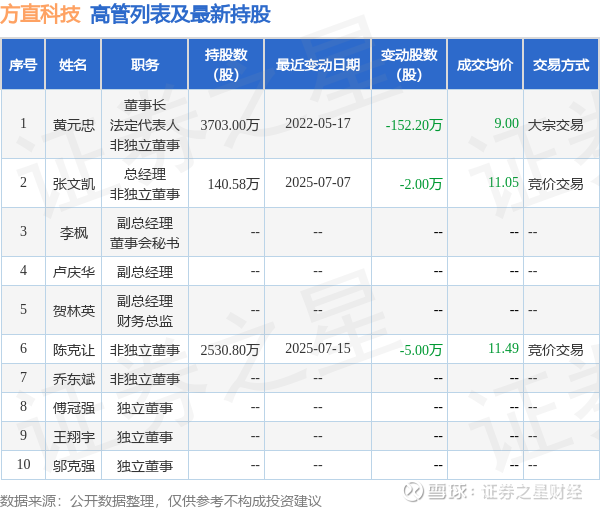This screenshot has height=510, width=600.
Task: Click 陈克让's position 非独立董事
Action: point(145,350)
